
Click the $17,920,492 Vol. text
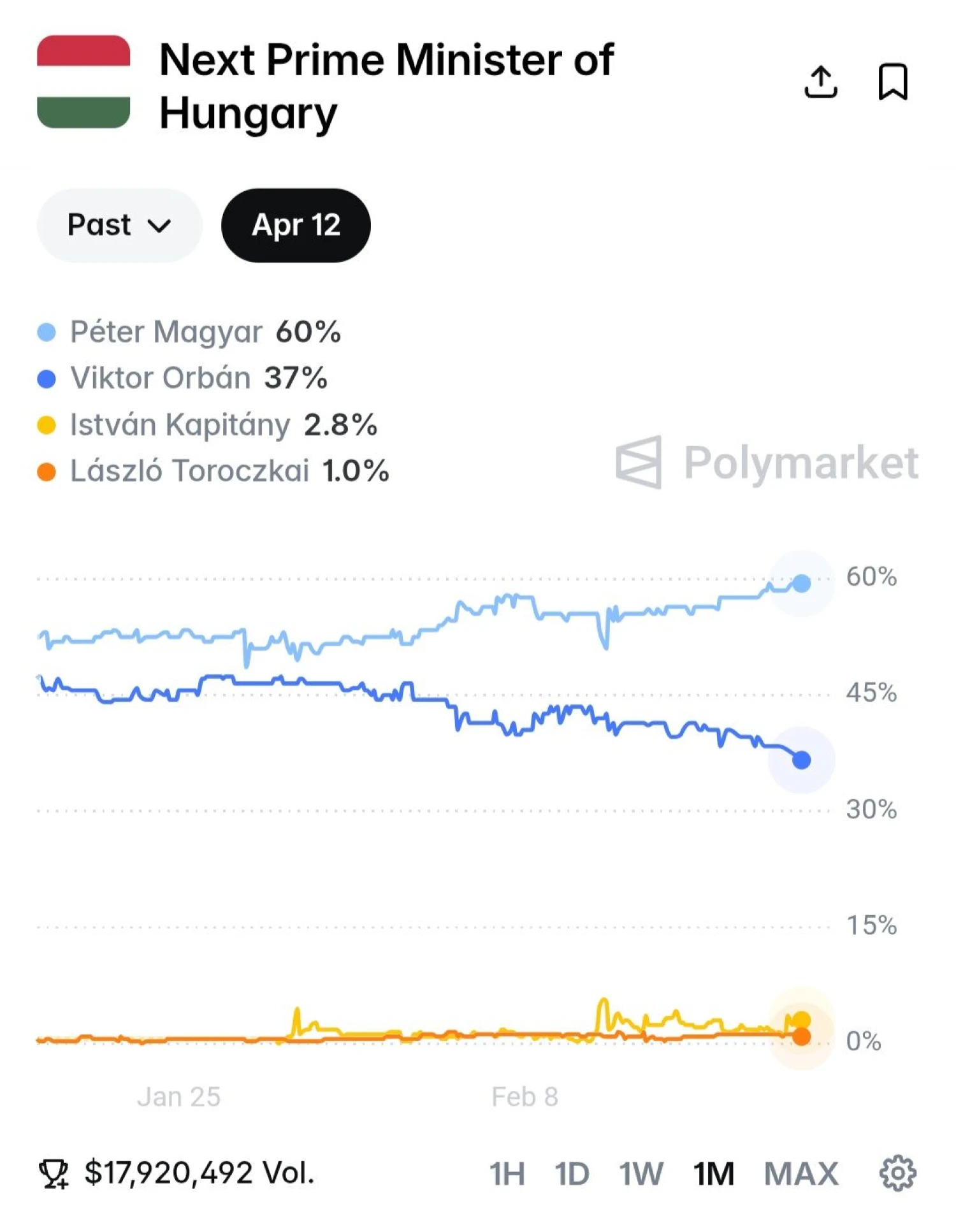[x=199, y=1173]
